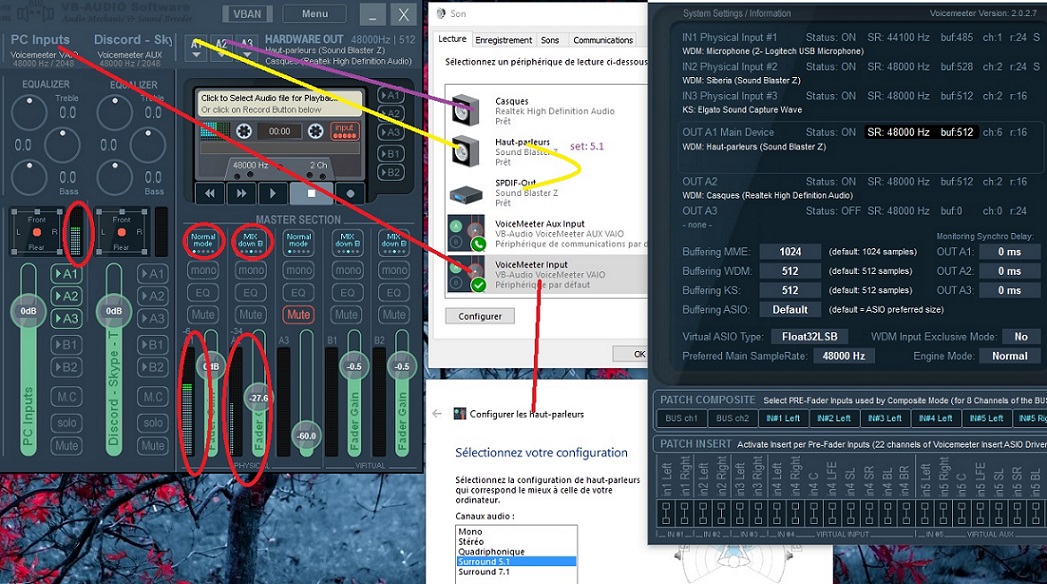Open the Buffering WDM 512 value selector
Screen dimensions: 1047x584
[x=790, y=271]
